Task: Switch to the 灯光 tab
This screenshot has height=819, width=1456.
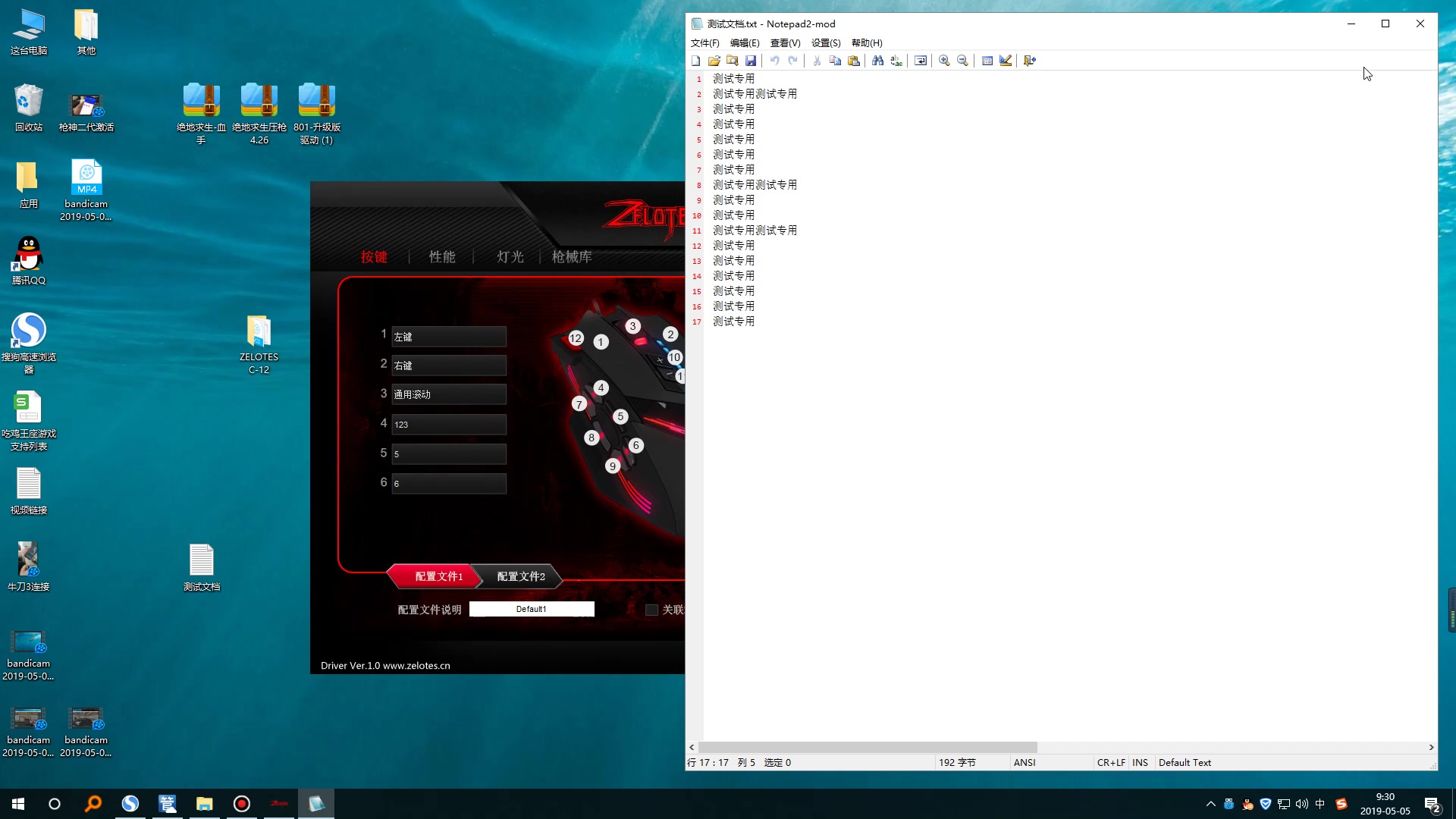Action: point(510,257)
